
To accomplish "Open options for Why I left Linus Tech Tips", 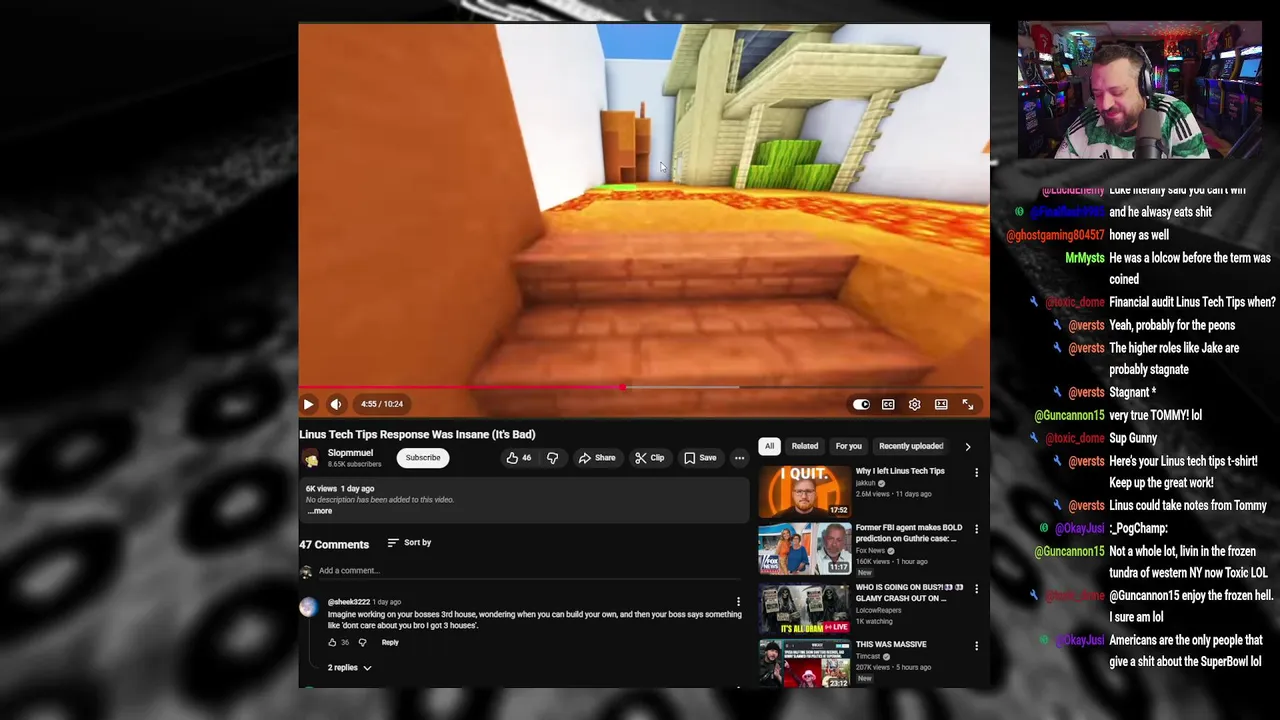I will (976, 473).
